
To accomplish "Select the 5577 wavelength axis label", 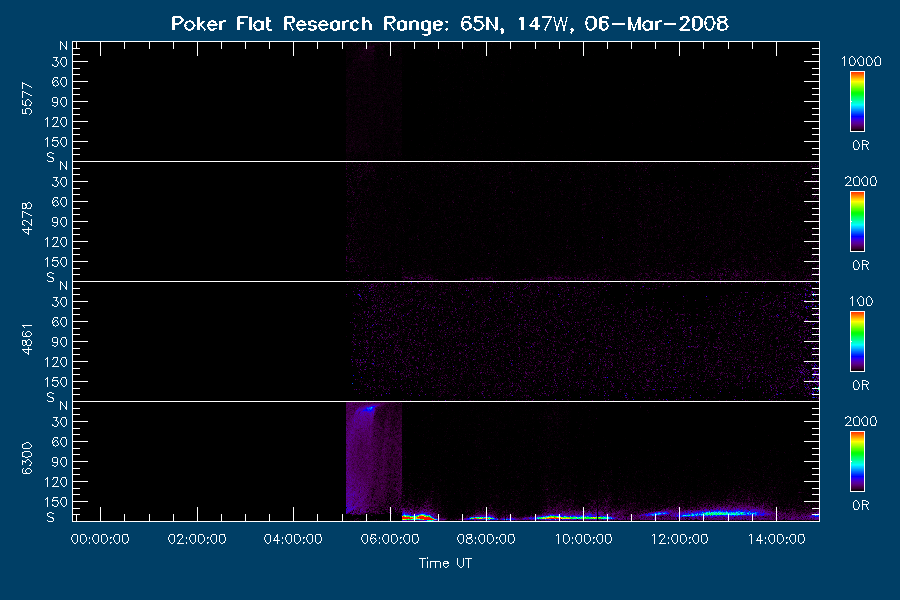I will pos(27,99).
